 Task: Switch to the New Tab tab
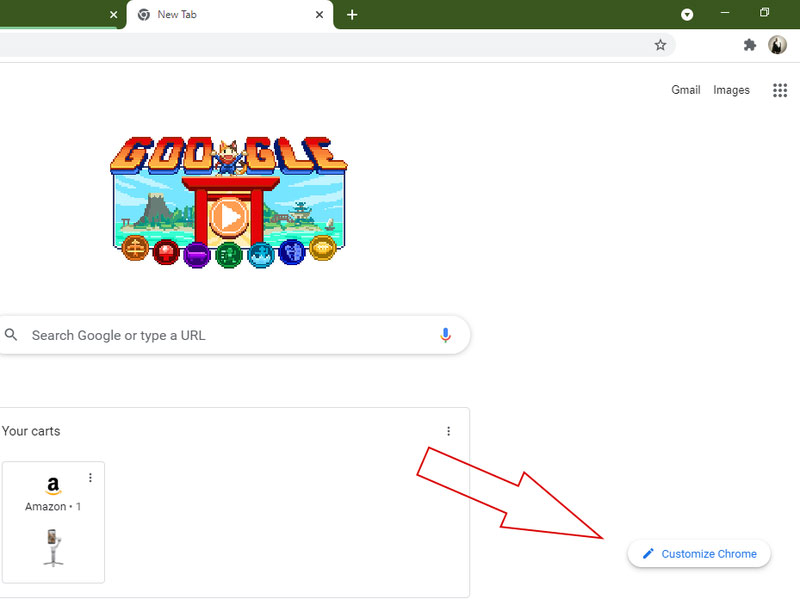[230, 15]
